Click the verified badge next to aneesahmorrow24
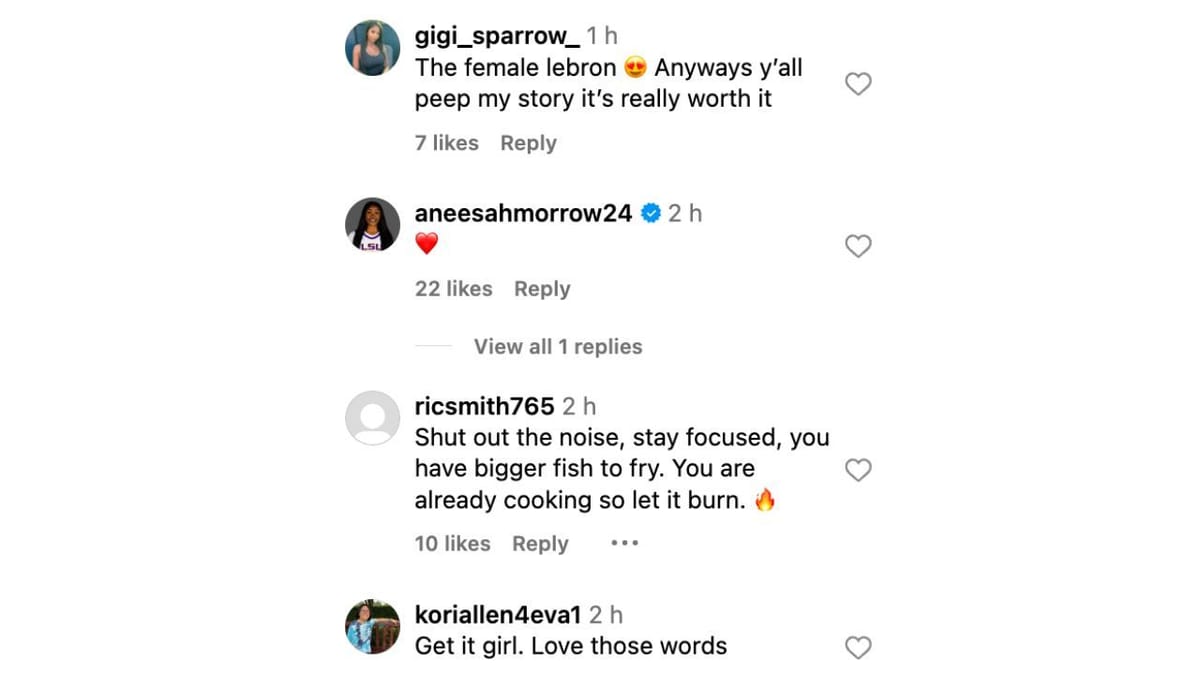The image size is (1200, 675). [x=651, y=212]
